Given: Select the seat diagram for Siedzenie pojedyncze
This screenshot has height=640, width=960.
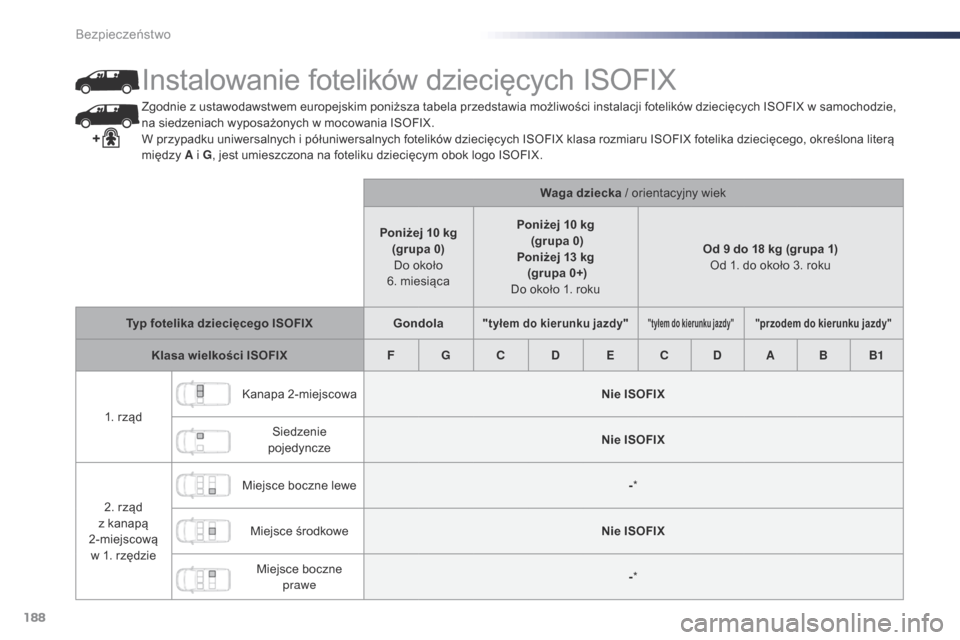Looking at the screenshot, I should point(203,440).
